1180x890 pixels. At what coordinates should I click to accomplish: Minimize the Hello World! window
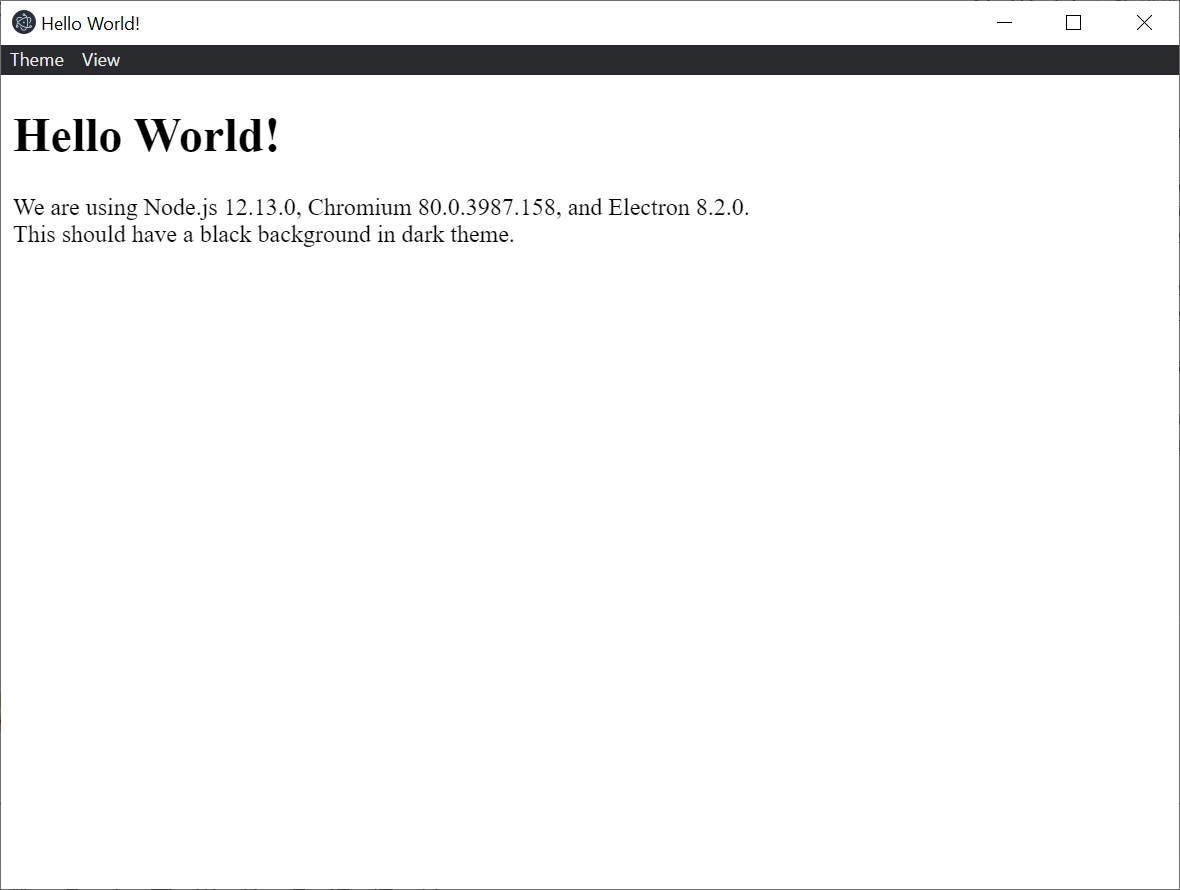(1005, 23)
